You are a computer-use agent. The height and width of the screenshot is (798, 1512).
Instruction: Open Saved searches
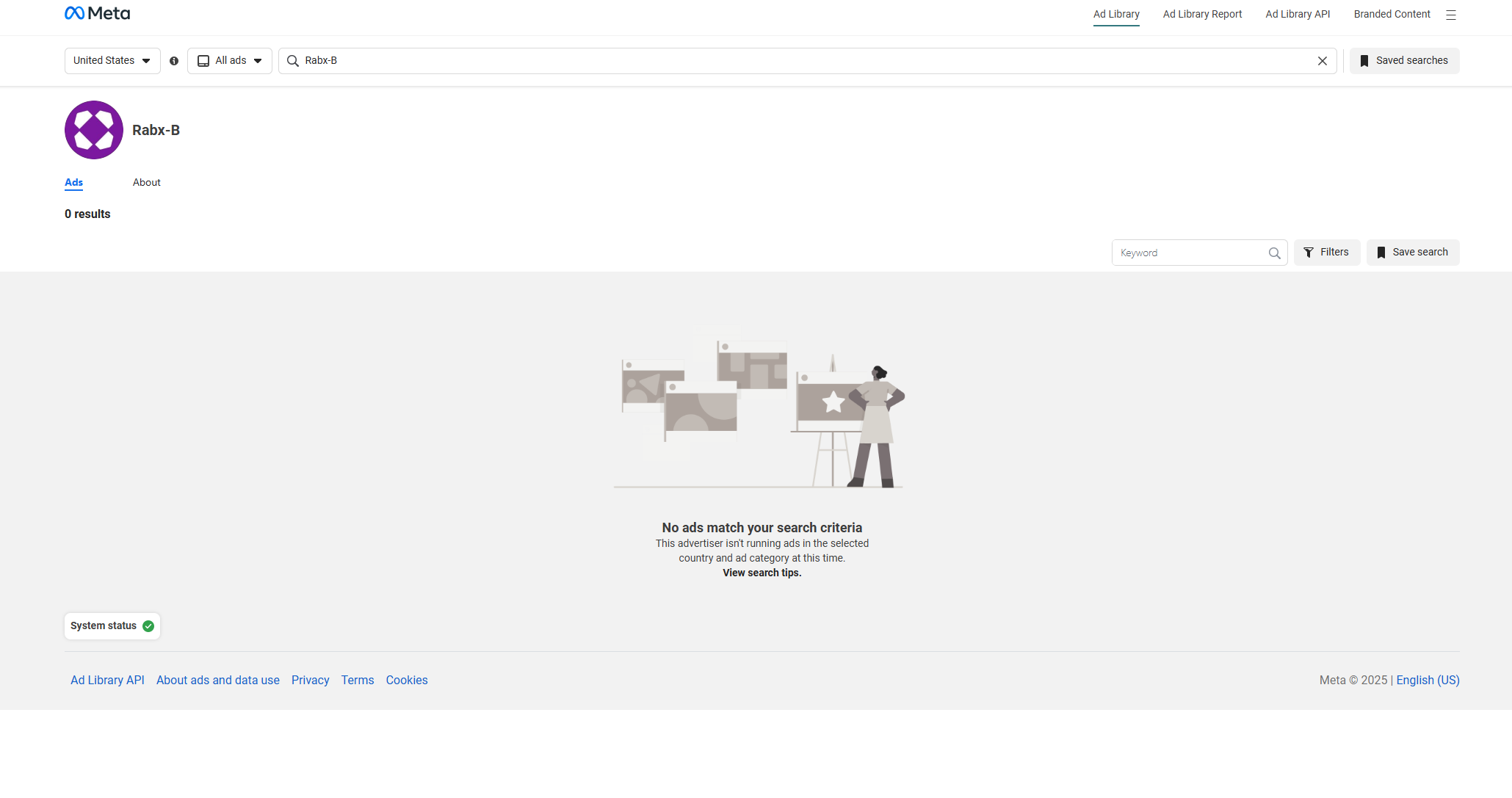[x=1404, y=61]
